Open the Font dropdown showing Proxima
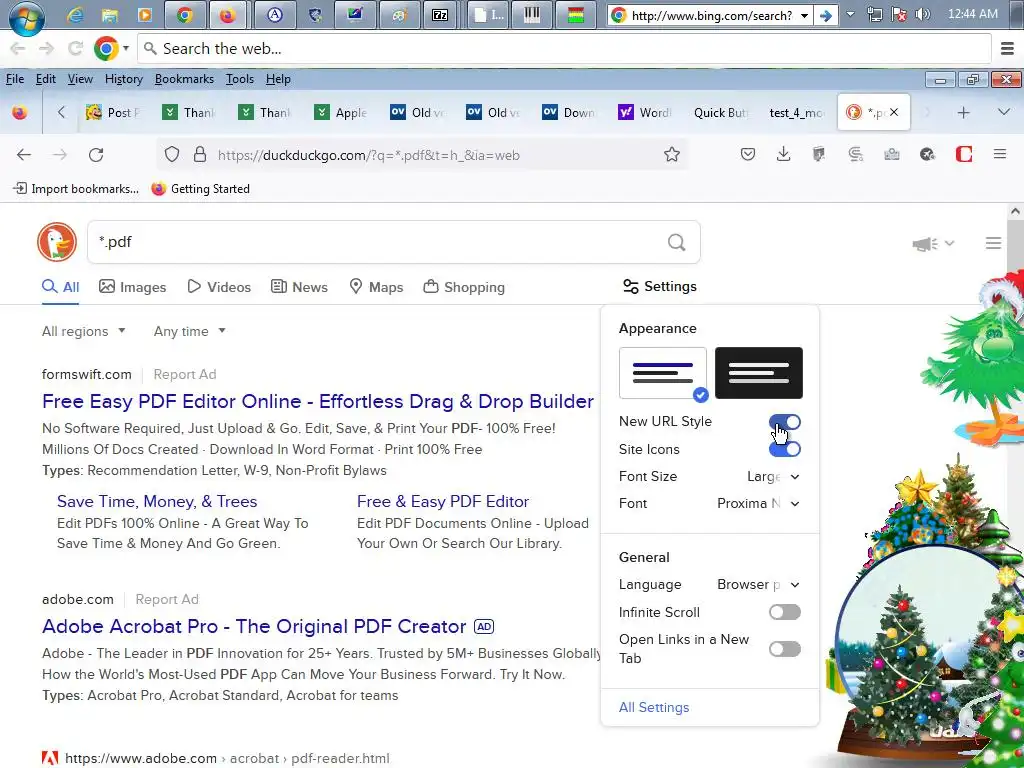The image size is (1024, 768). (x=758, y=504)
